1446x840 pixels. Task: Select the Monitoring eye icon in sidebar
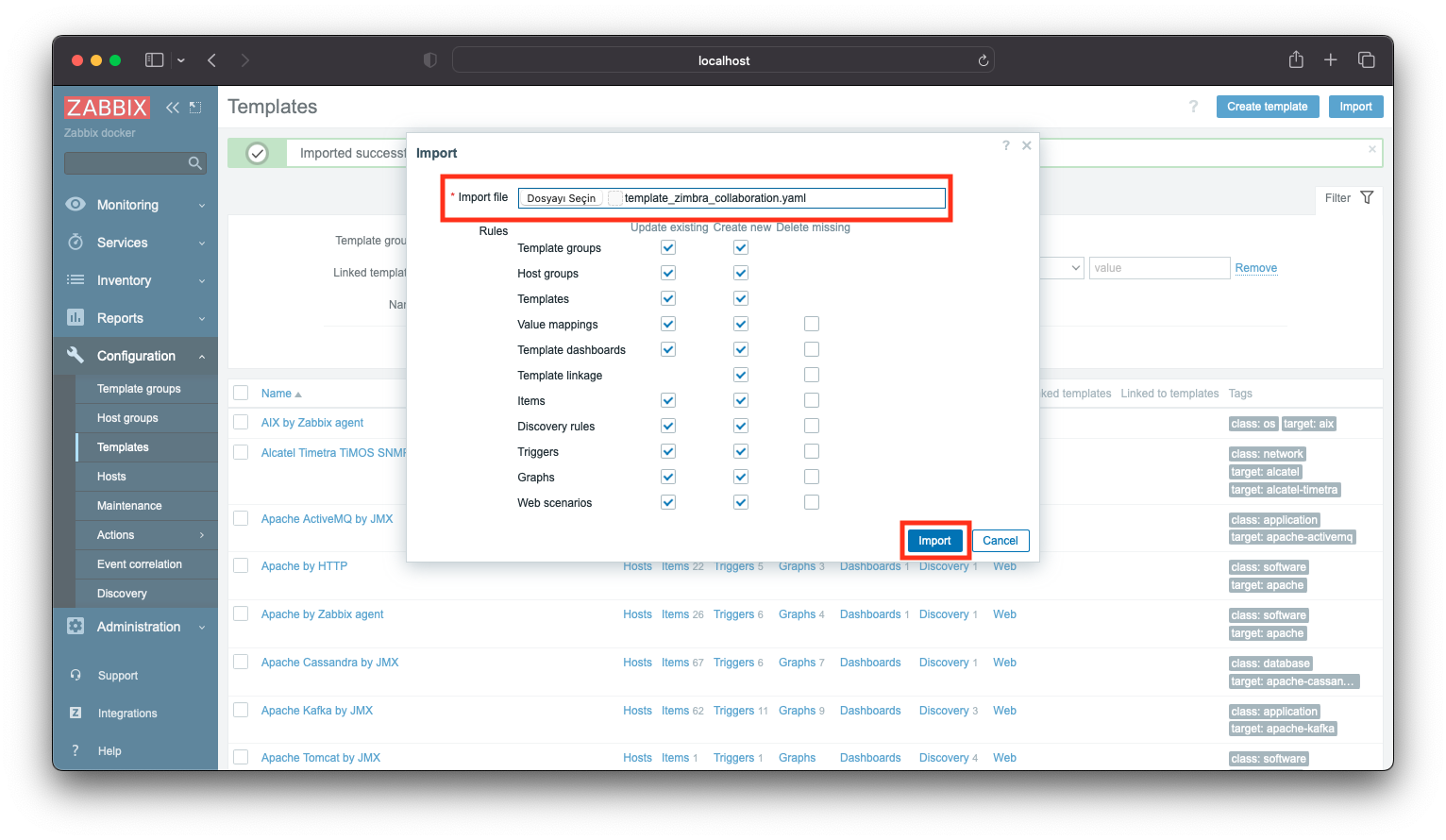(76, 205)
